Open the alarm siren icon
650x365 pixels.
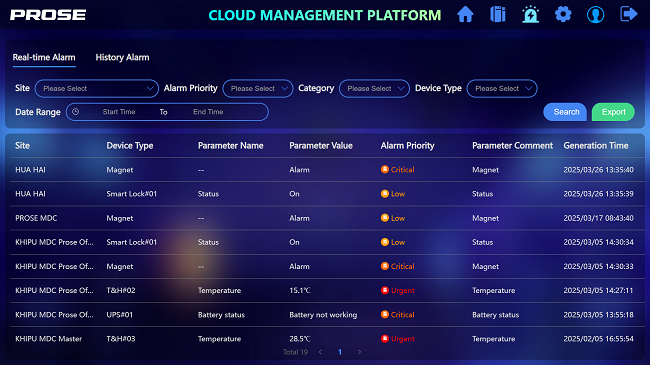[x=531, y=15]
